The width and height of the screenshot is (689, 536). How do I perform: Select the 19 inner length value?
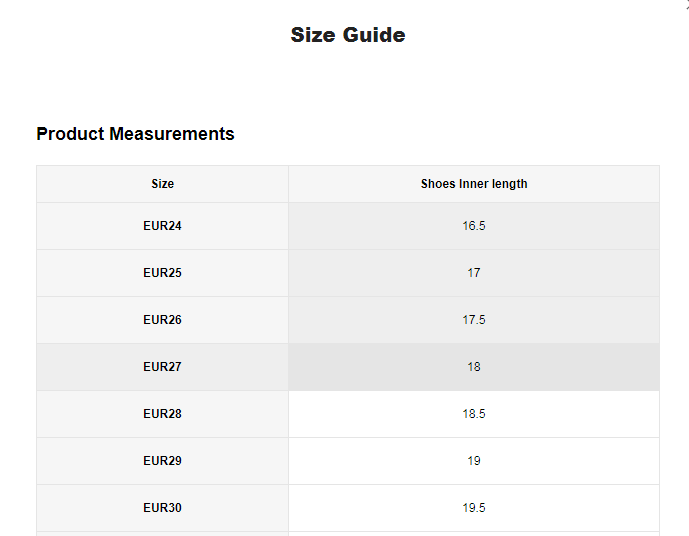[473, 461]
